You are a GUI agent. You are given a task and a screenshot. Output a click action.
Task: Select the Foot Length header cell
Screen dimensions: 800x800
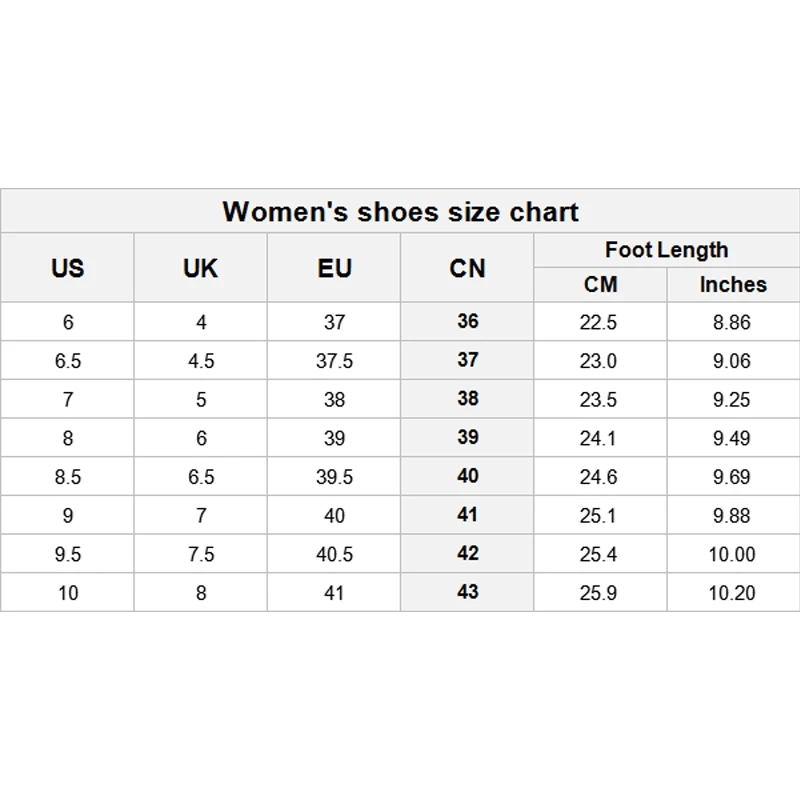pyautogui.click(x=666, y=250)
